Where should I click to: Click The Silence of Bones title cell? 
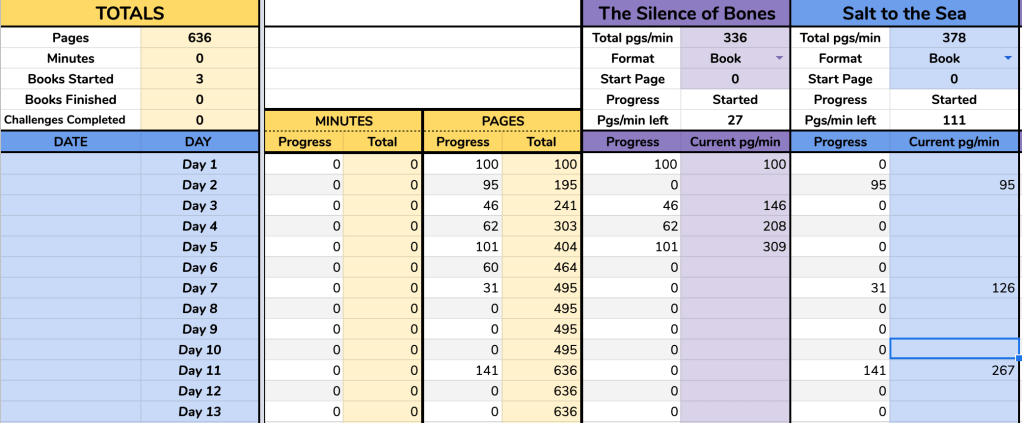(686, 14)
